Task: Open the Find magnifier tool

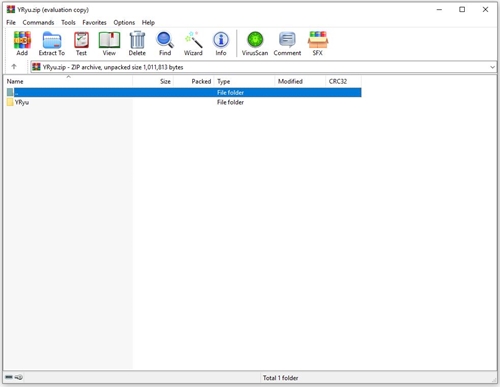Action: (x=165, y=43)
